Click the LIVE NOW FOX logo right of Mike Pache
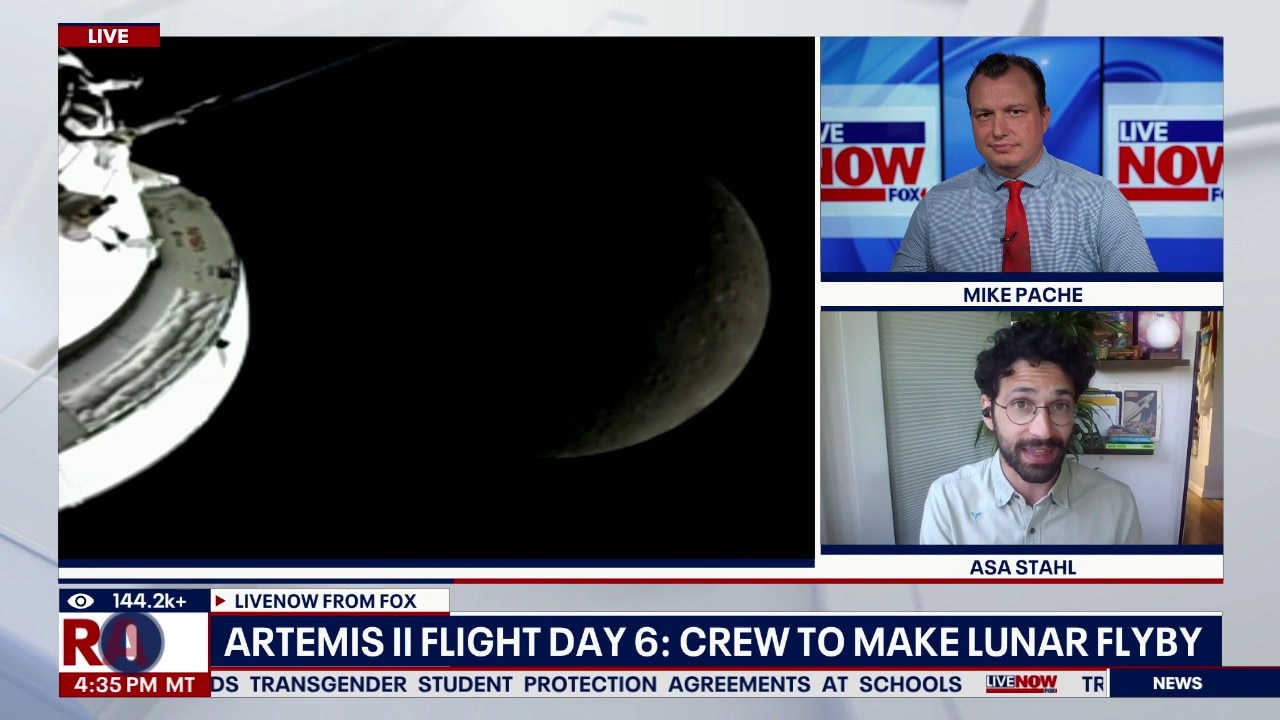 pos(1168,160)
